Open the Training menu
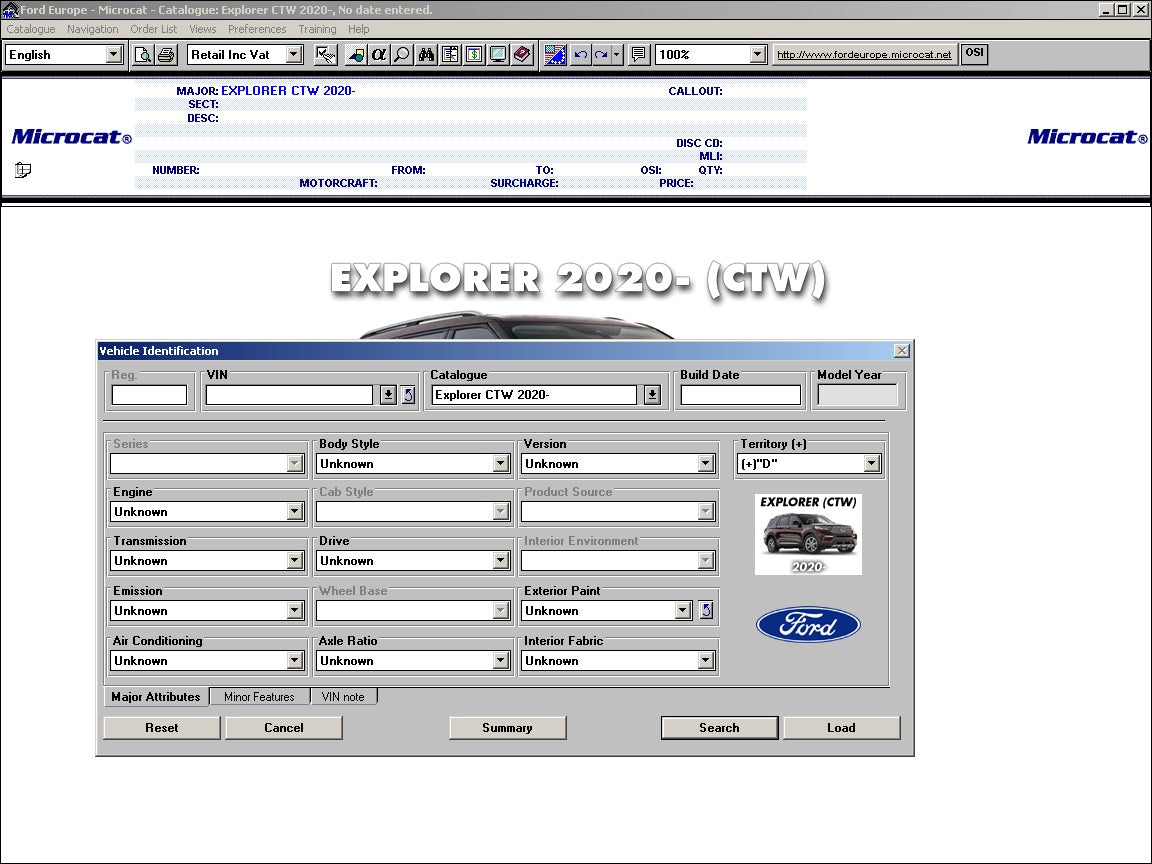 [x=317, y=29]
